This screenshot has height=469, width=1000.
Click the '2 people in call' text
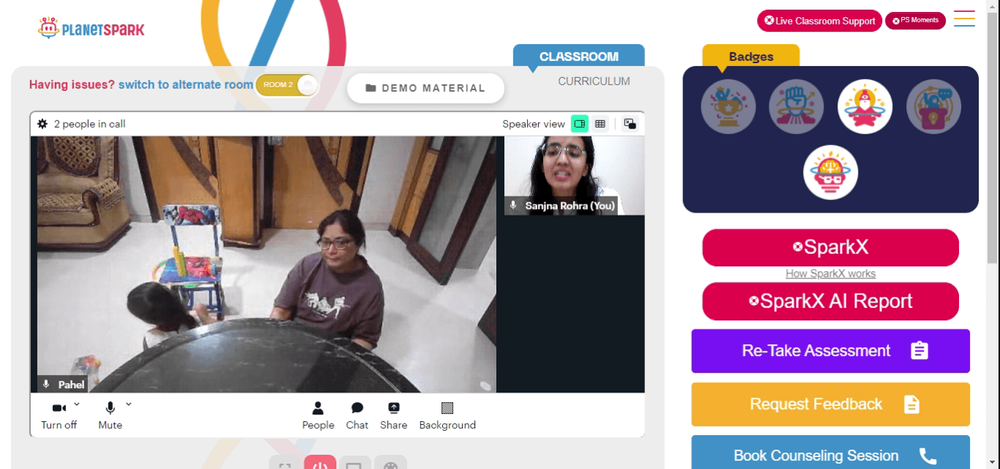(x=90, y=124)
